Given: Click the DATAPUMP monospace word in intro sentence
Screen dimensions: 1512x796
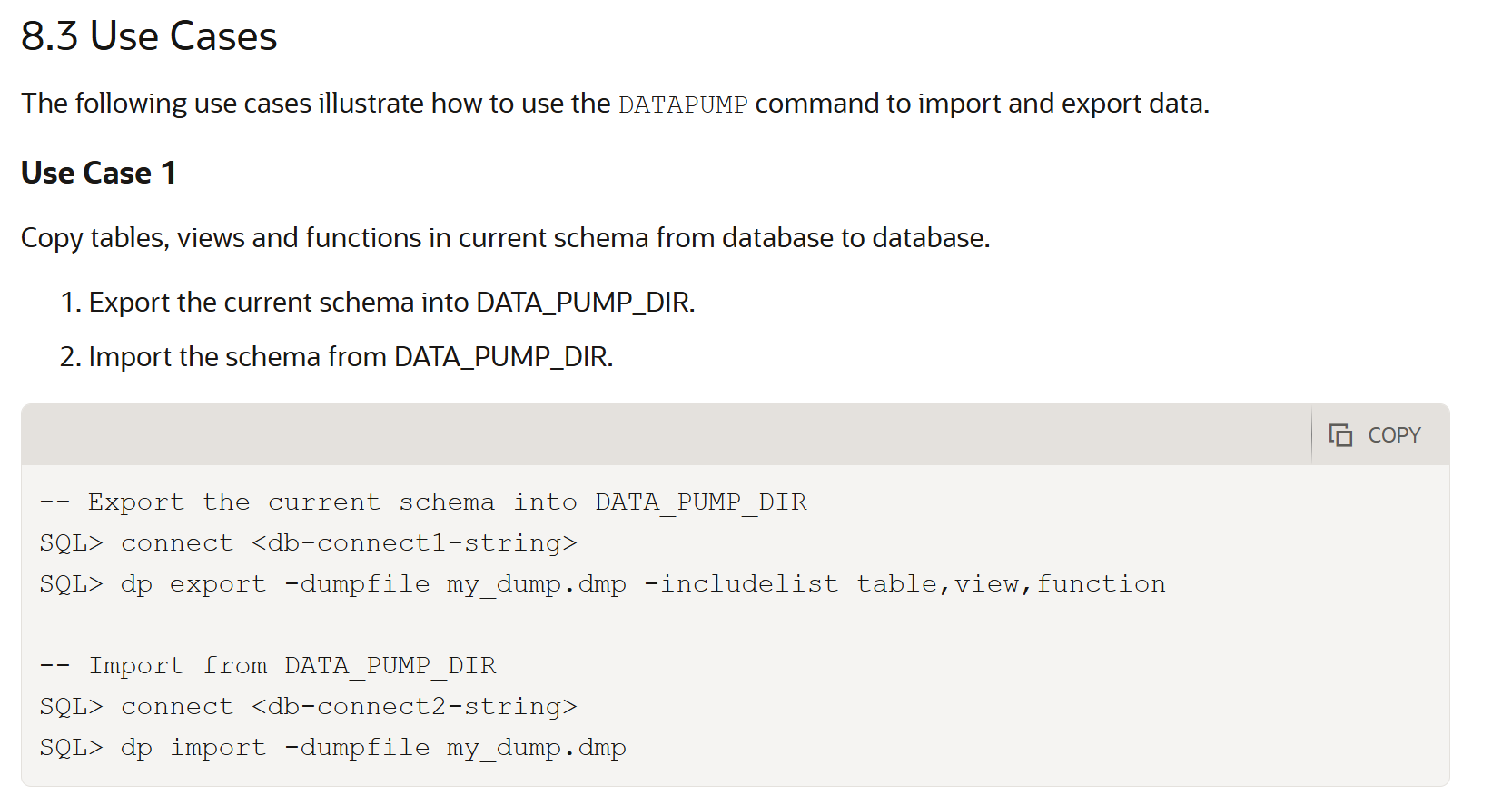Looking at the screenshot, I should coord(683,104).
